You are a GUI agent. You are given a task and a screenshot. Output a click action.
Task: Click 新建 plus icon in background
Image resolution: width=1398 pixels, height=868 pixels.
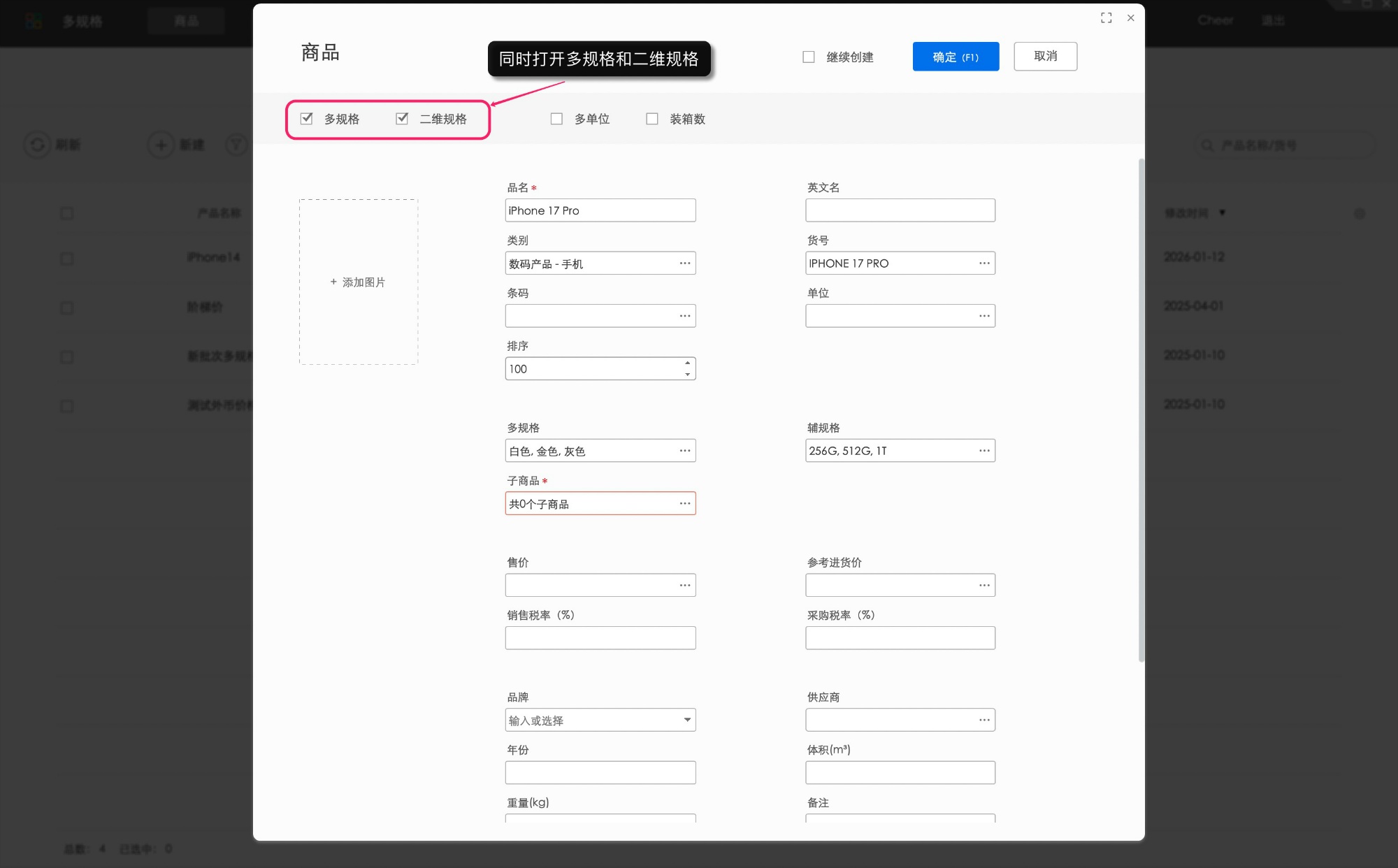coord(161,145)
